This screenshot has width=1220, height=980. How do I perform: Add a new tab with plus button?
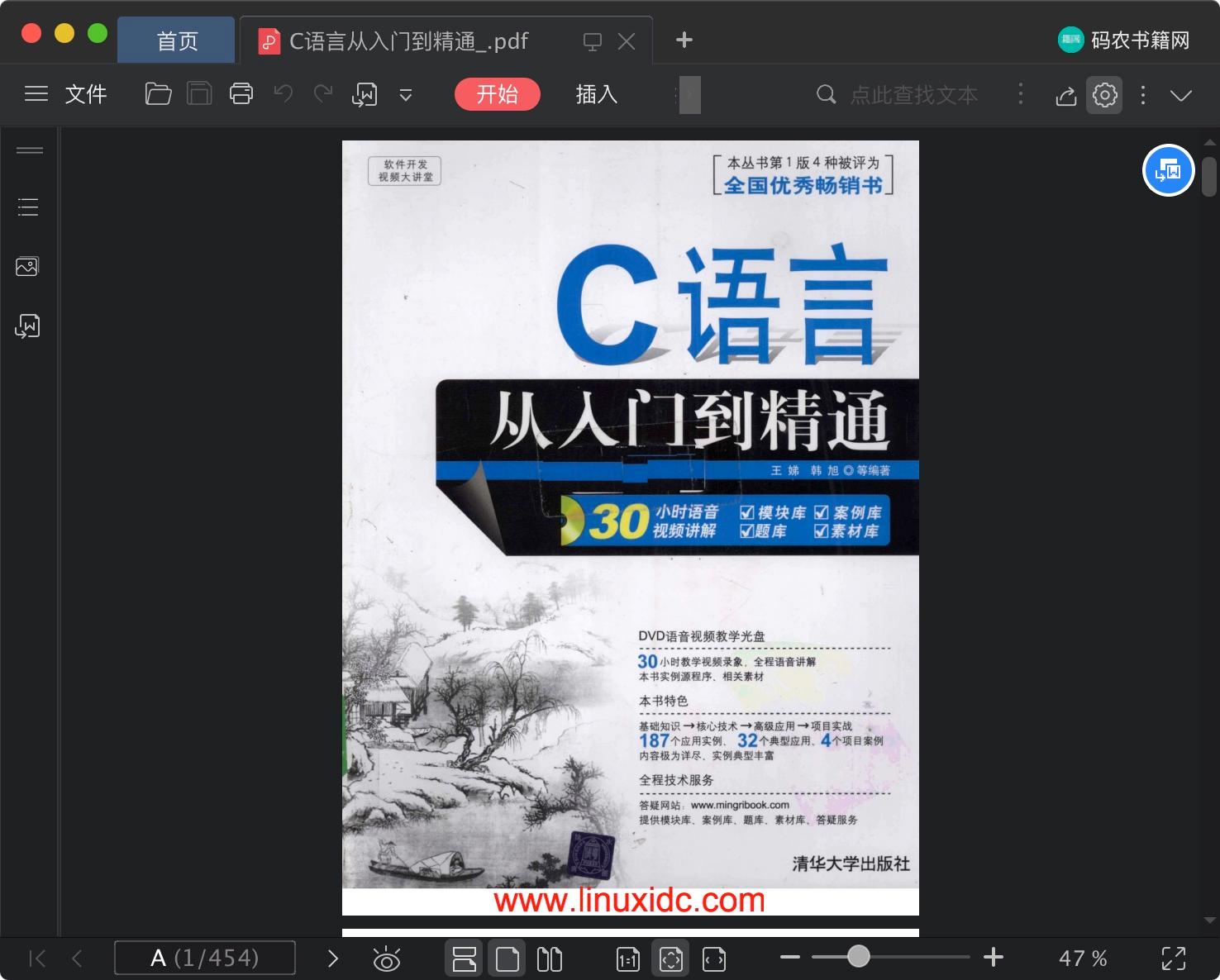coord(684,40)
